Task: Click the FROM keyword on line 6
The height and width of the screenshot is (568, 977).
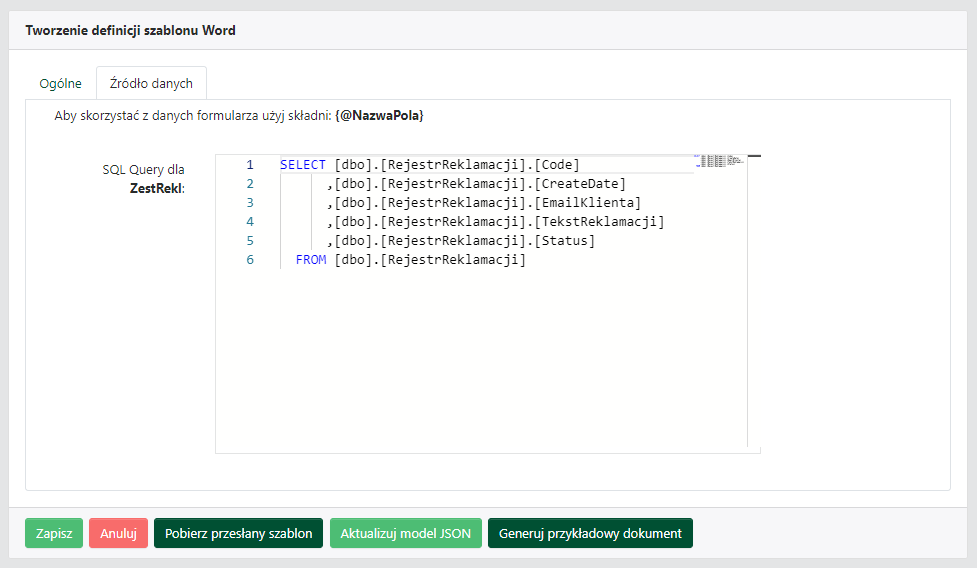Action: [311, 260]
